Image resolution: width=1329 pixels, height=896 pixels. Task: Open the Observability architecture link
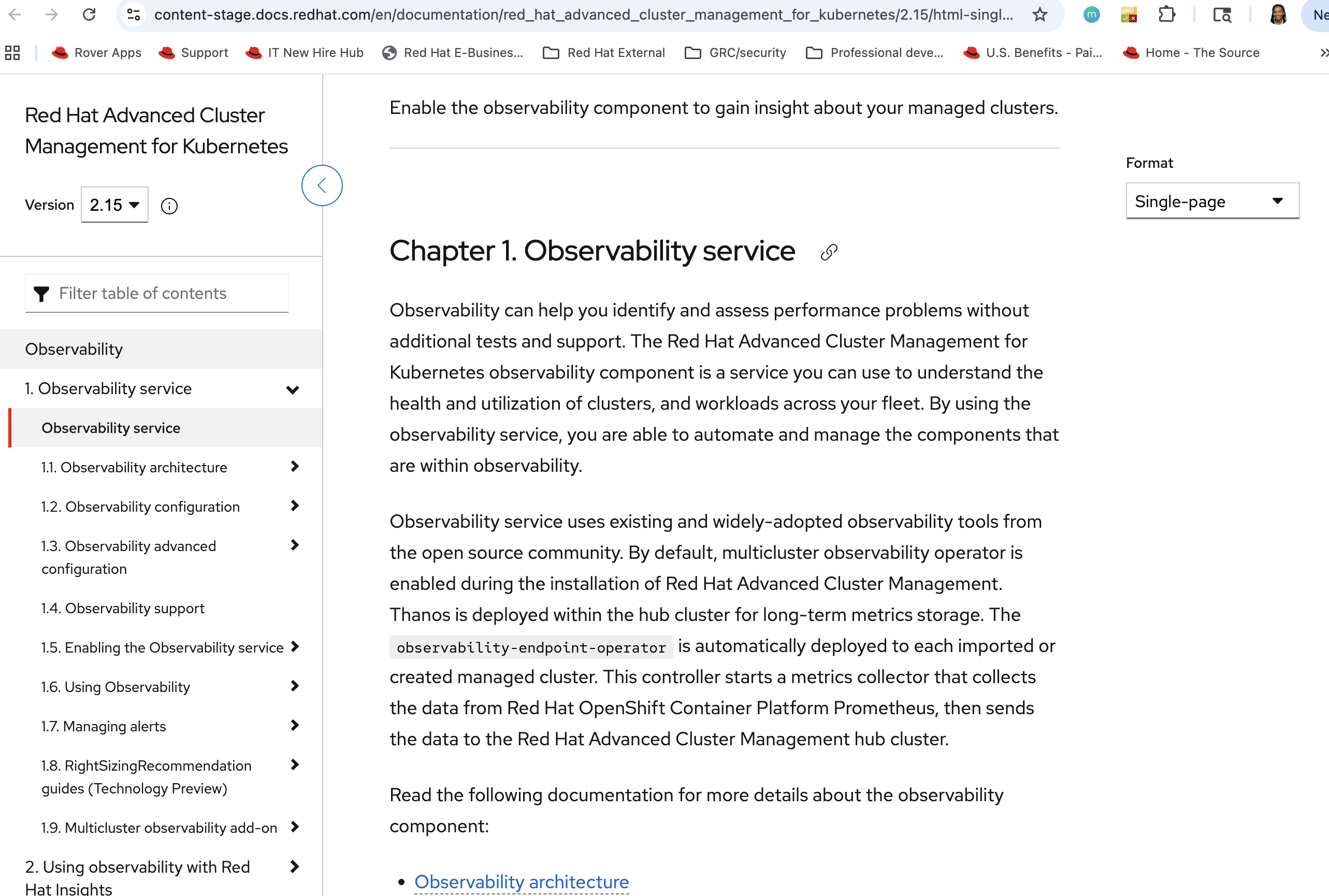[x=521, y=881]
